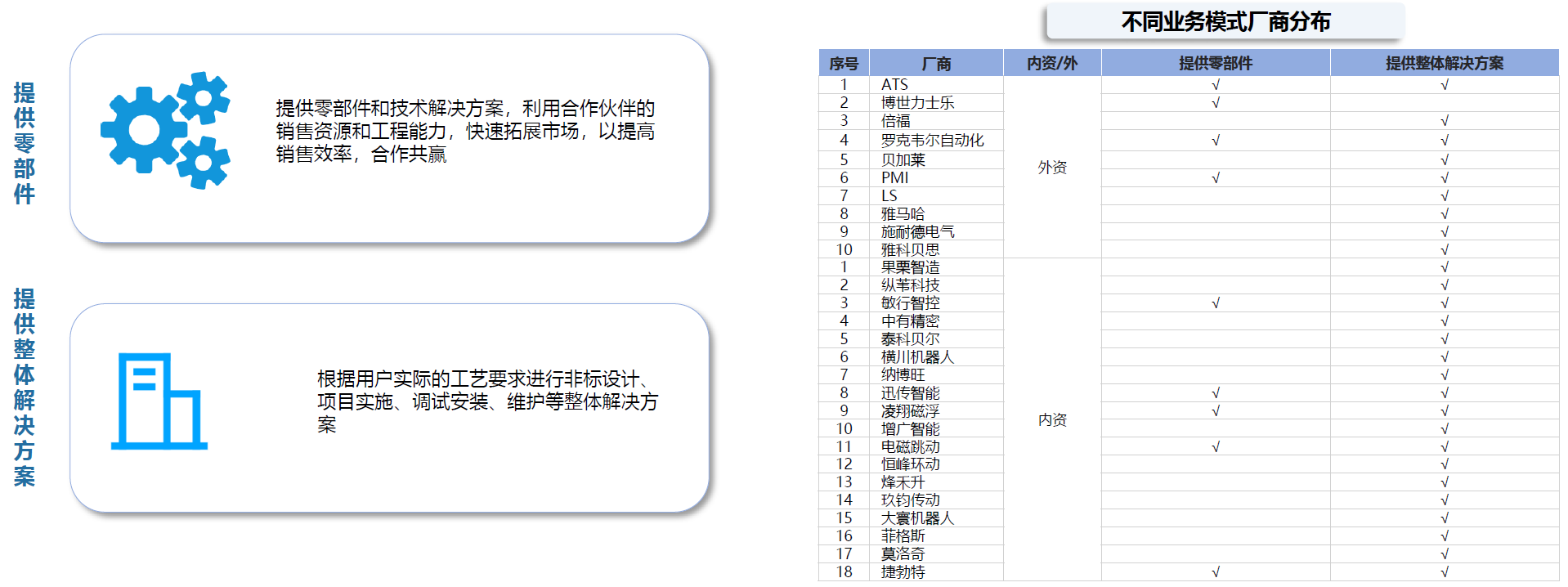Click the vertical 提供零部件 label on left

pos(25,142)
